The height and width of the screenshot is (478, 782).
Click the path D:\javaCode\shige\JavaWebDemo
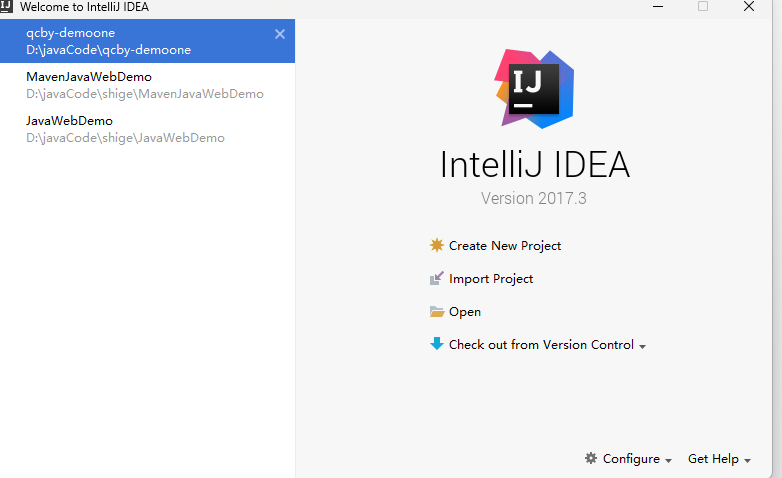[125, 138]
